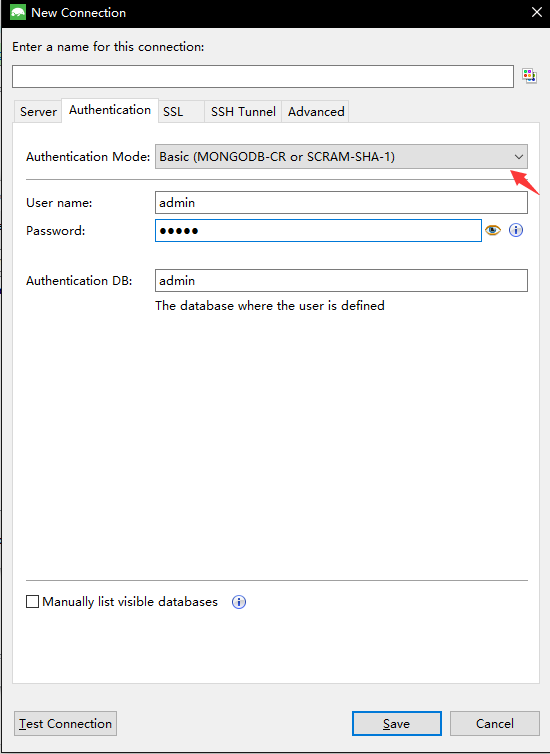Open the password info icon
Screen dimensions: 550x754
(516, 230)
